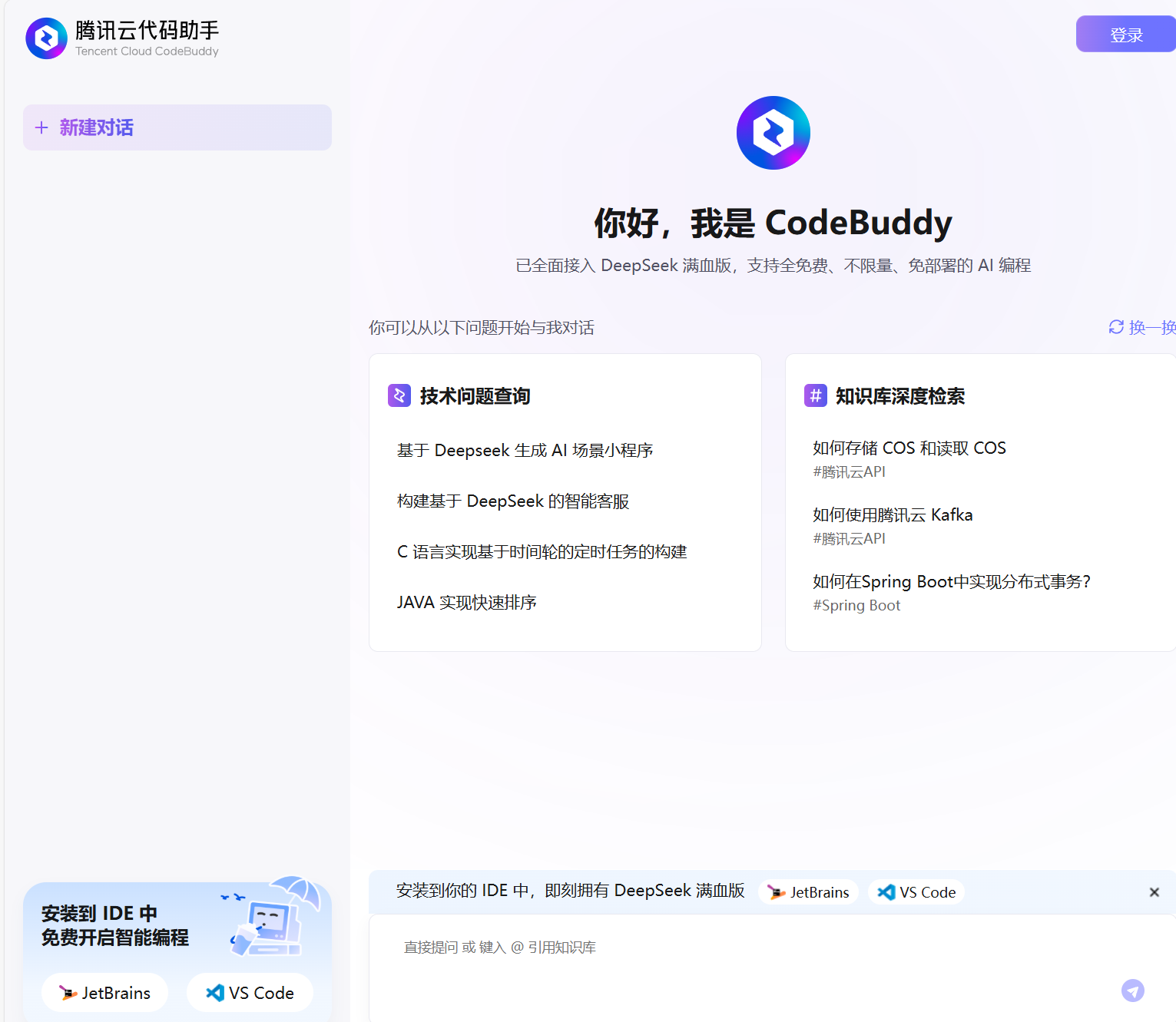Click the hash icon of 知识库深度检索
The image size is (1176, 1022).
click(x=816, y=395)
